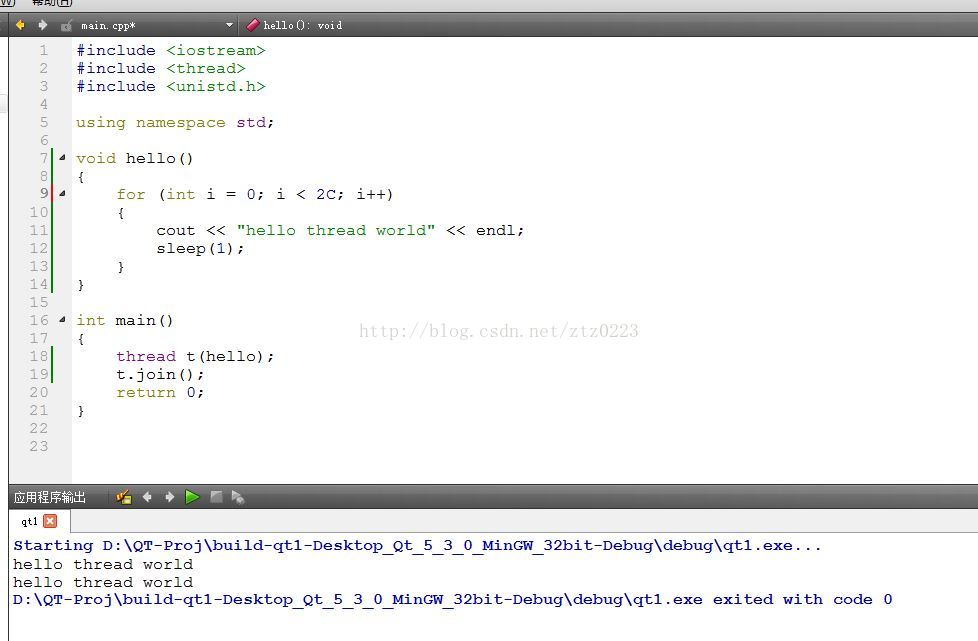
Task: Click on return 0; statement
Action: click(160, 392)
